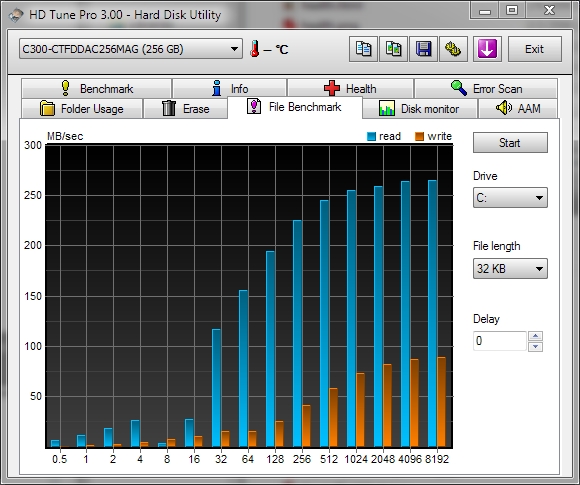Click the orange write legend swatch
580x485 pixels.
click(x=419, y=137)
